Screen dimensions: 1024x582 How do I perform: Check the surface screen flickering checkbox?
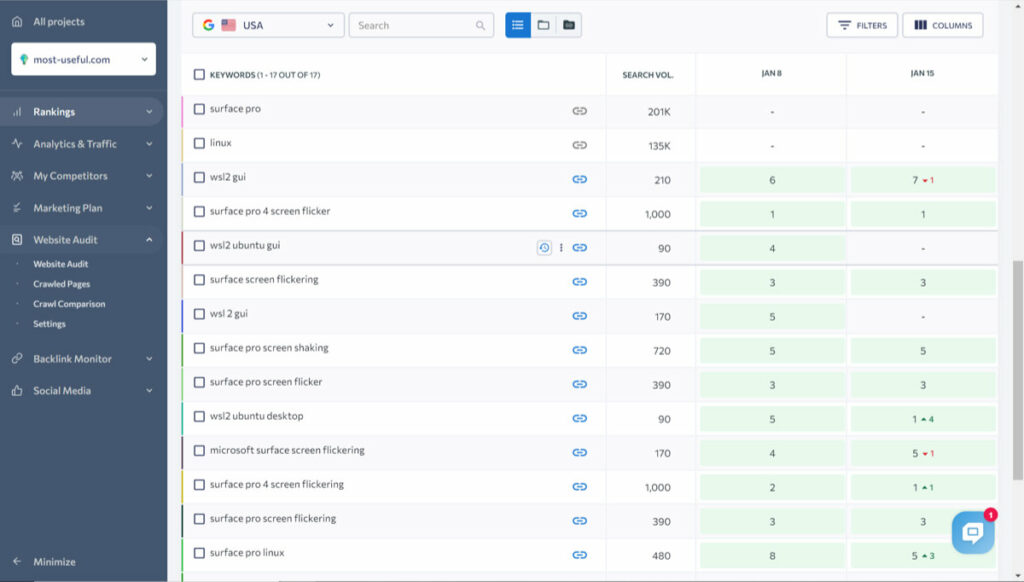pos(199,280)
